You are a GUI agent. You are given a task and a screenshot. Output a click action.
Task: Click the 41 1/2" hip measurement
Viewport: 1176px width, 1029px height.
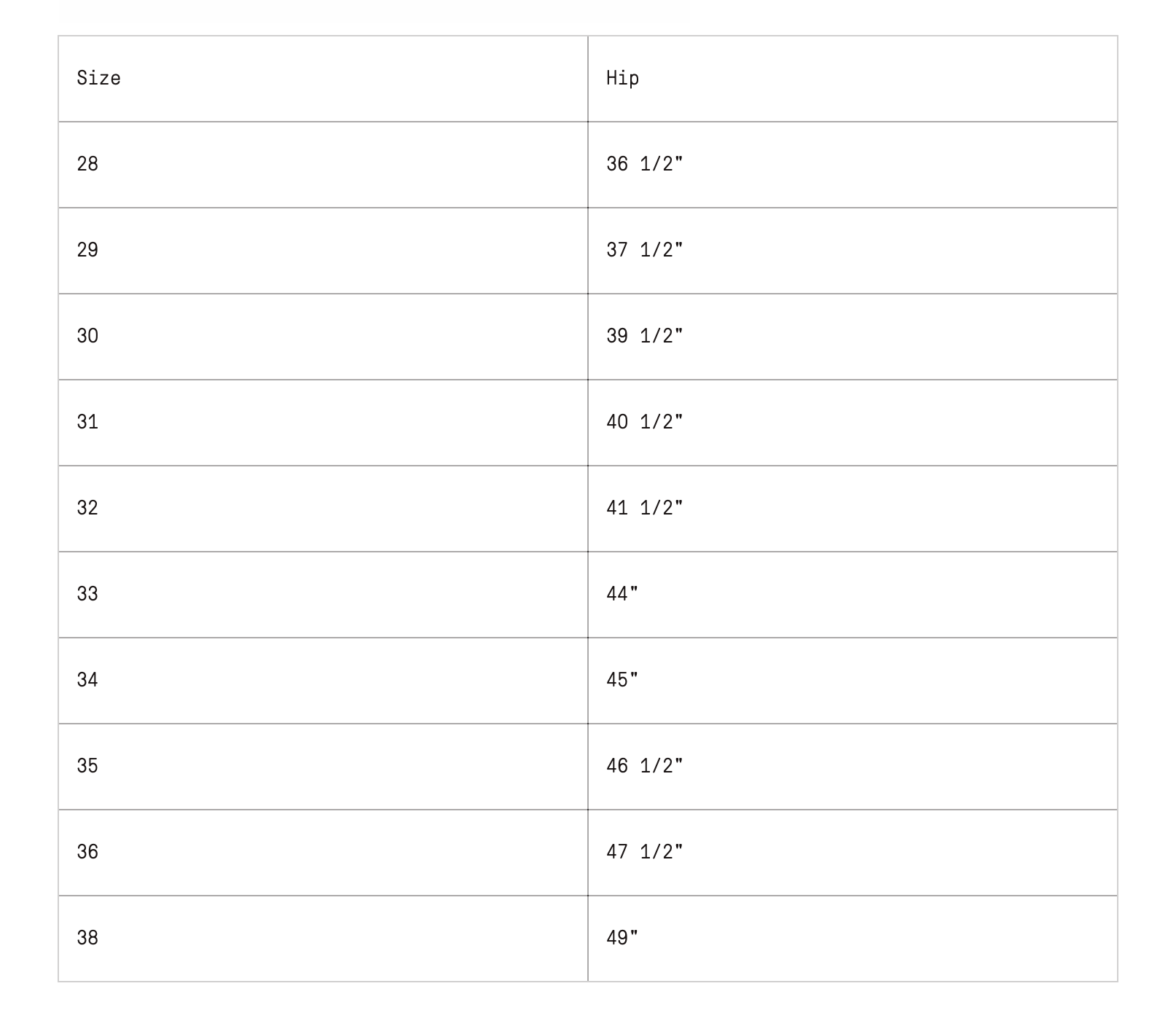(x=645, y=508)
